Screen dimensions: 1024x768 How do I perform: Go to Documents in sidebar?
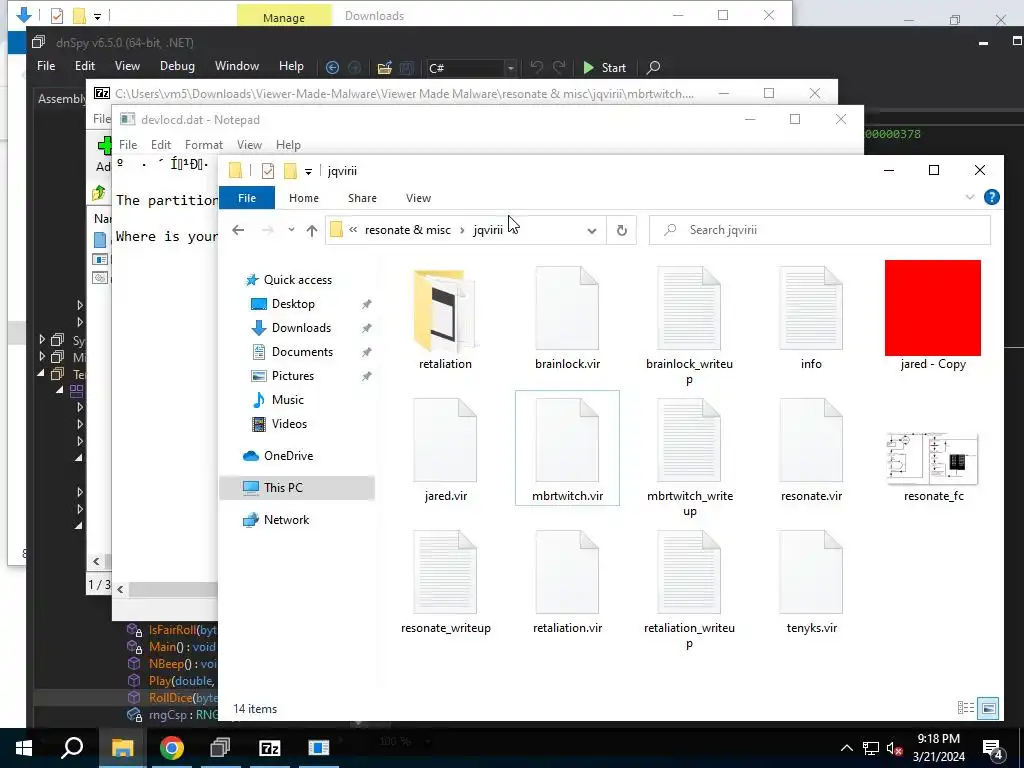[302, 352]
